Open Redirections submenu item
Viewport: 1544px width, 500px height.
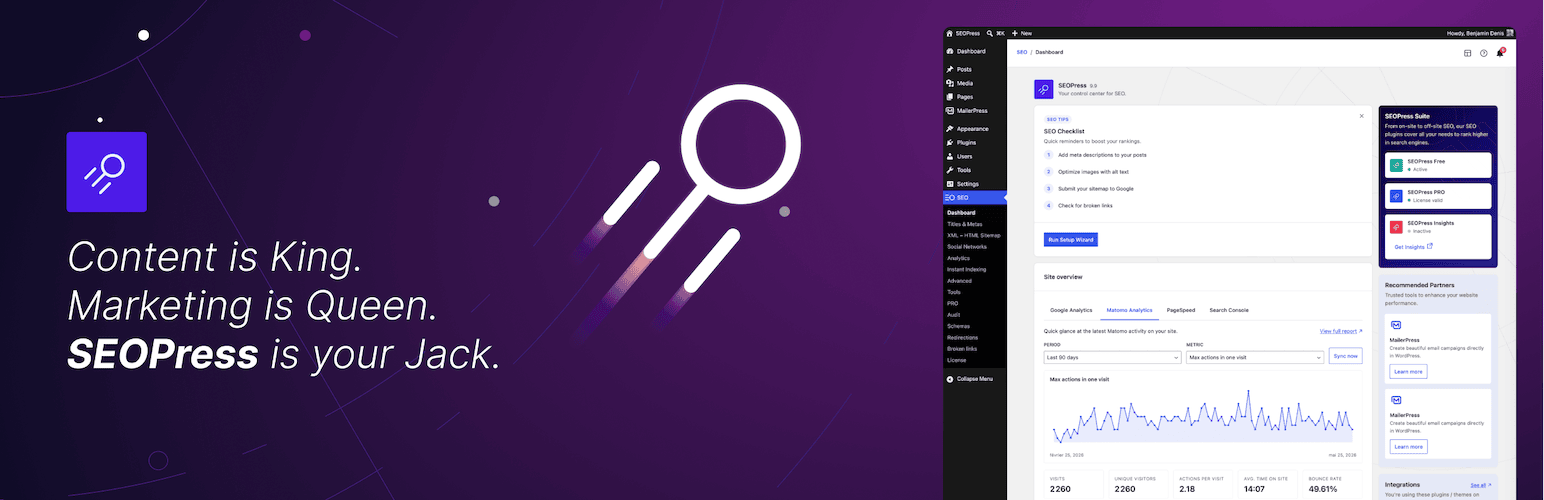tap(964, 337)
